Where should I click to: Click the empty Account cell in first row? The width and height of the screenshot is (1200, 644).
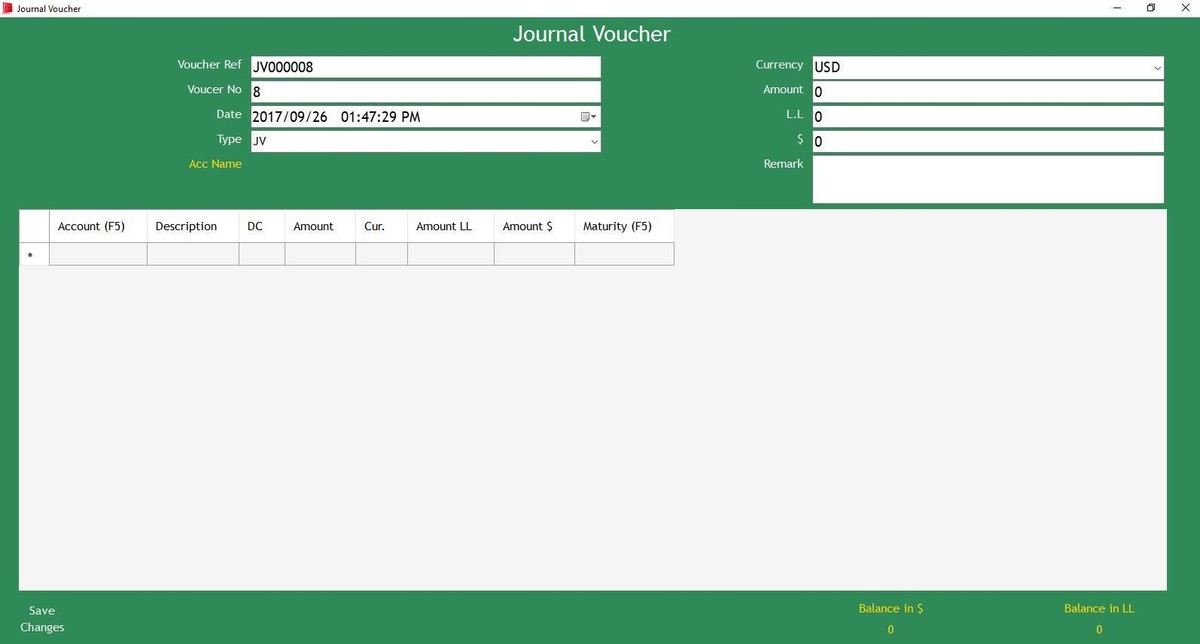tap(98, 254)
